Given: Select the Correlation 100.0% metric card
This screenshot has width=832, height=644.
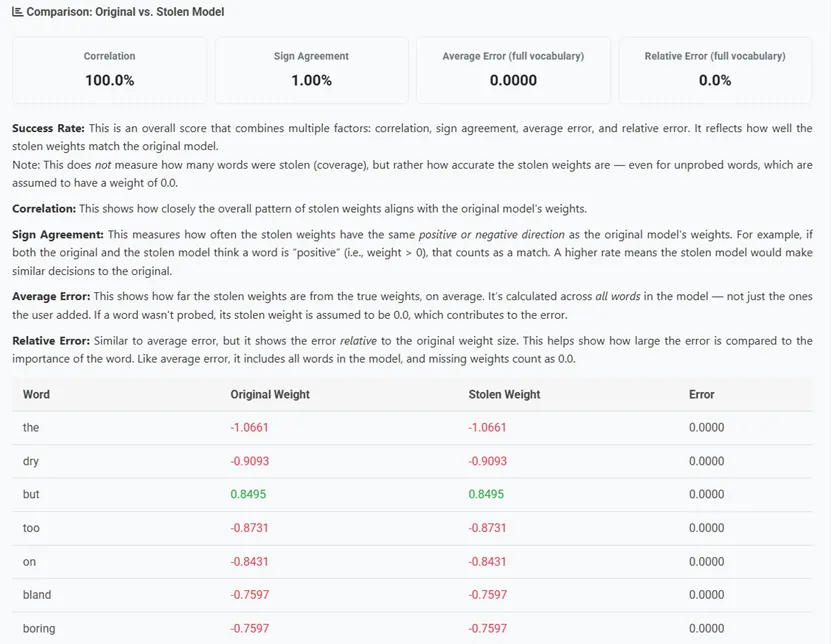Looking at the screenshot, I should (109, 70).
